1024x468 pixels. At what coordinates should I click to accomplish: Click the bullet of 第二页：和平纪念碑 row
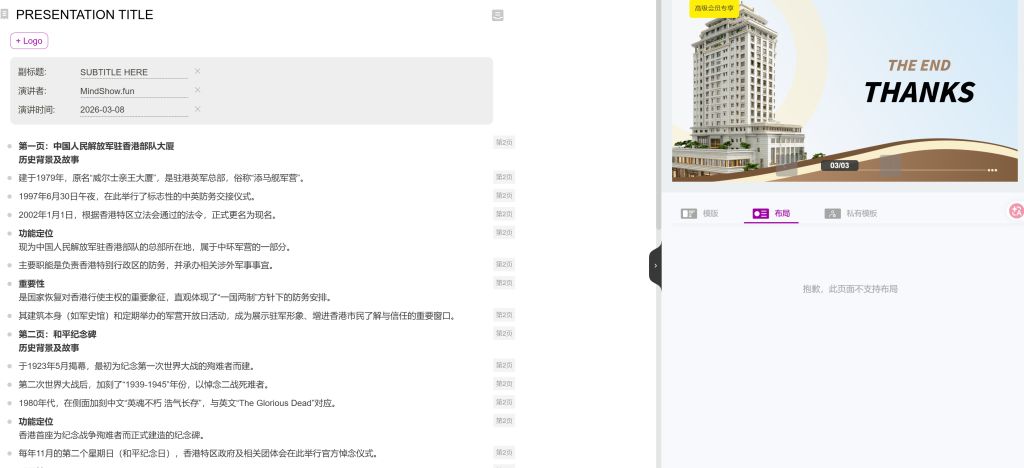click(x=9, y=334)
